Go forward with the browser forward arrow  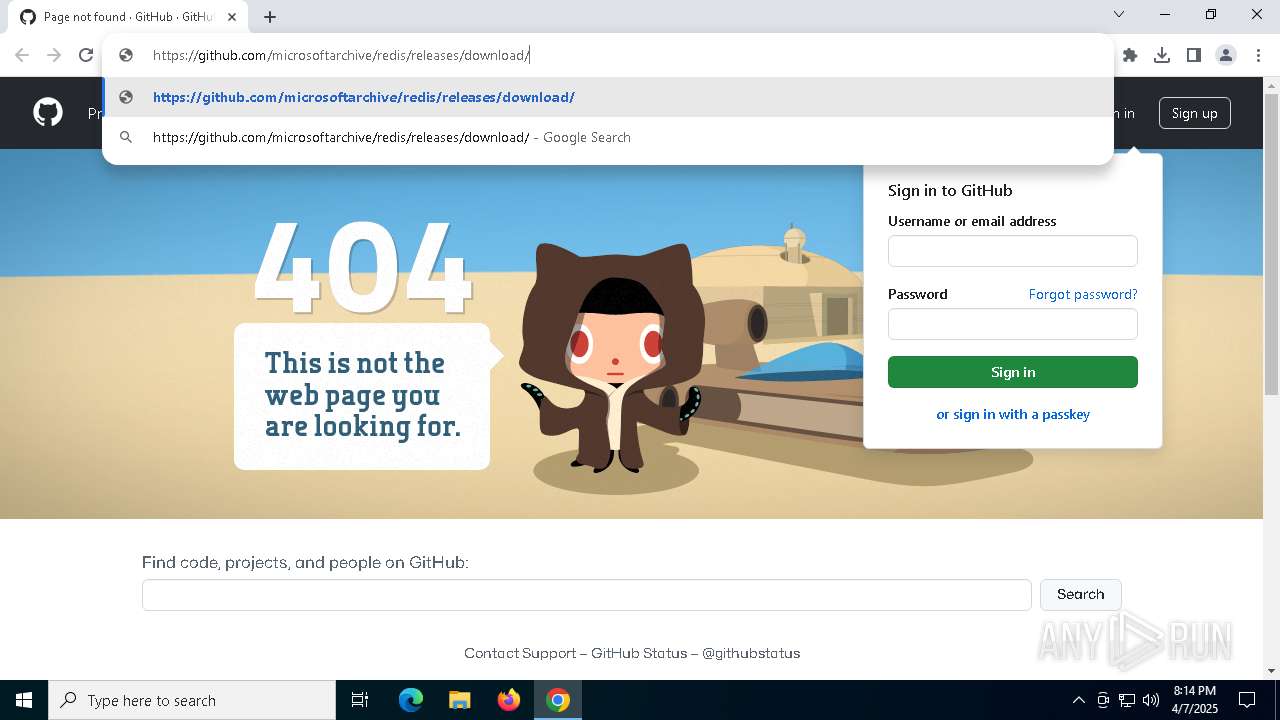[x=54, y=55]
